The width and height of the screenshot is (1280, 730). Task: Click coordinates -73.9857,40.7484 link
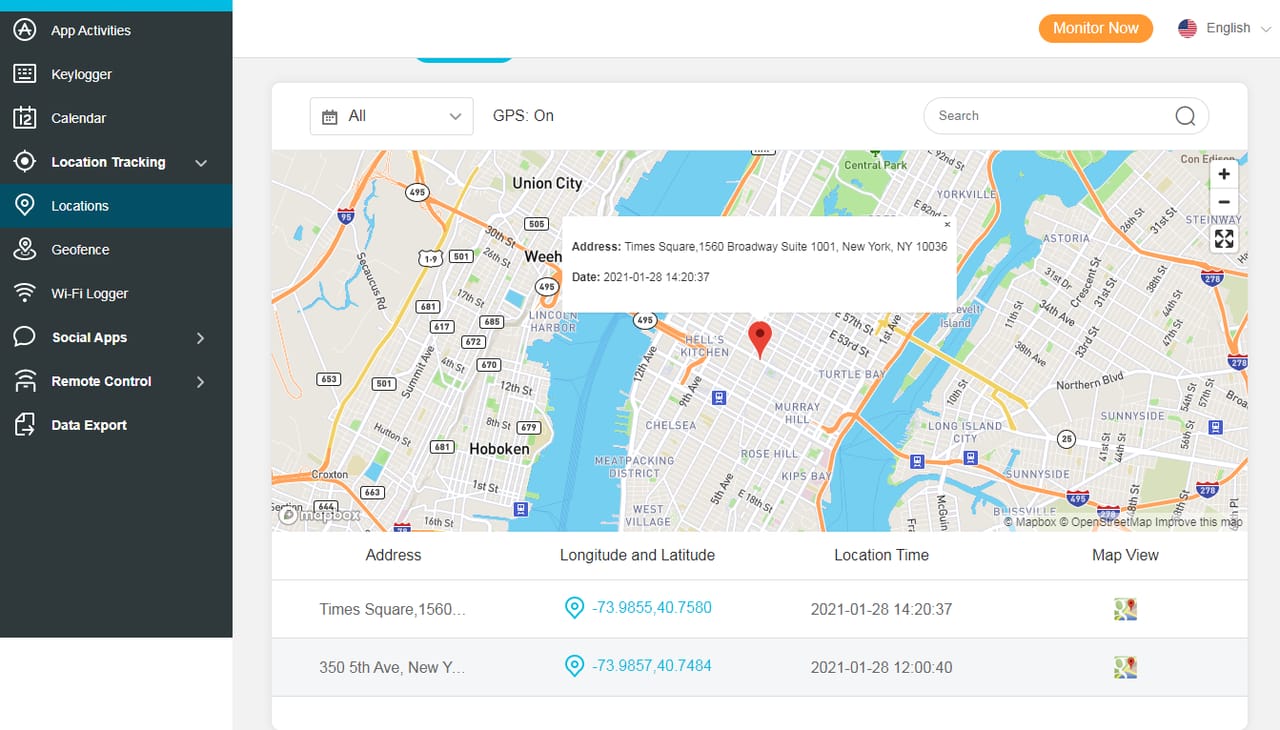click(651, 665)
